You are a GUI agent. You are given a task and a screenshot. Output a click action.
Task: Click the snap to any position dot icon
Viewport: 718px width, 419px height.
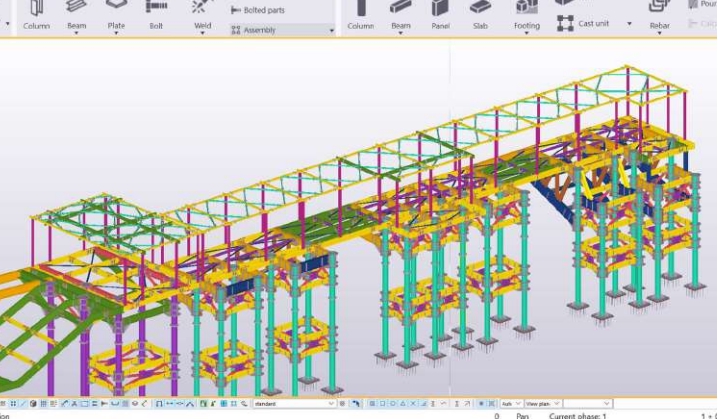[481, 404]
